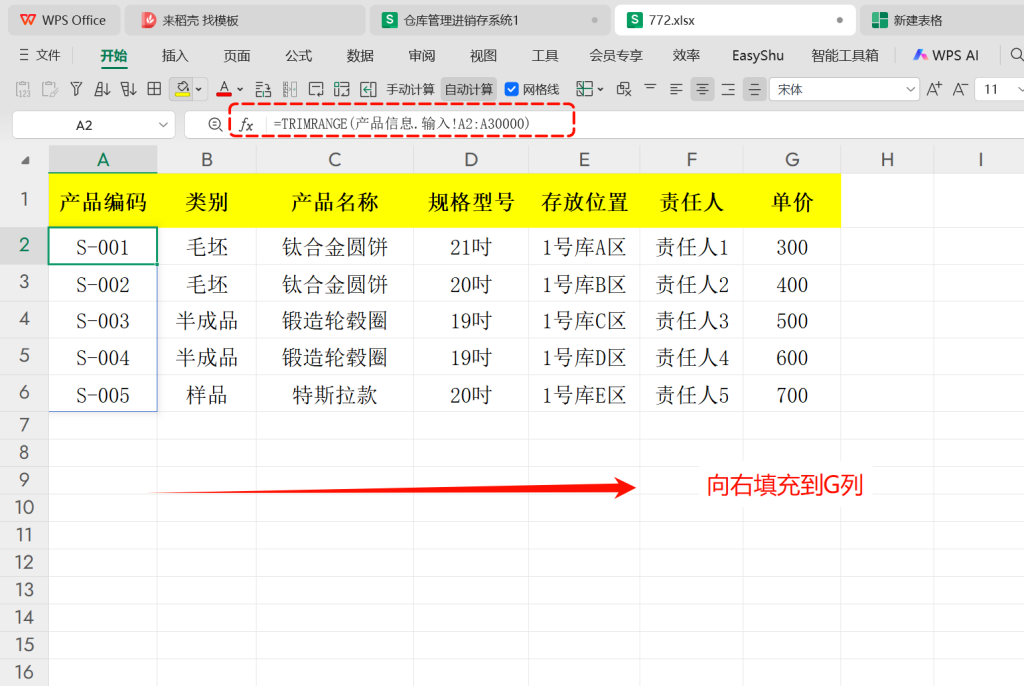Open the 公式 ribbon tab
The width and height of the screenshot is (1024, 686).
coord(298,56)
